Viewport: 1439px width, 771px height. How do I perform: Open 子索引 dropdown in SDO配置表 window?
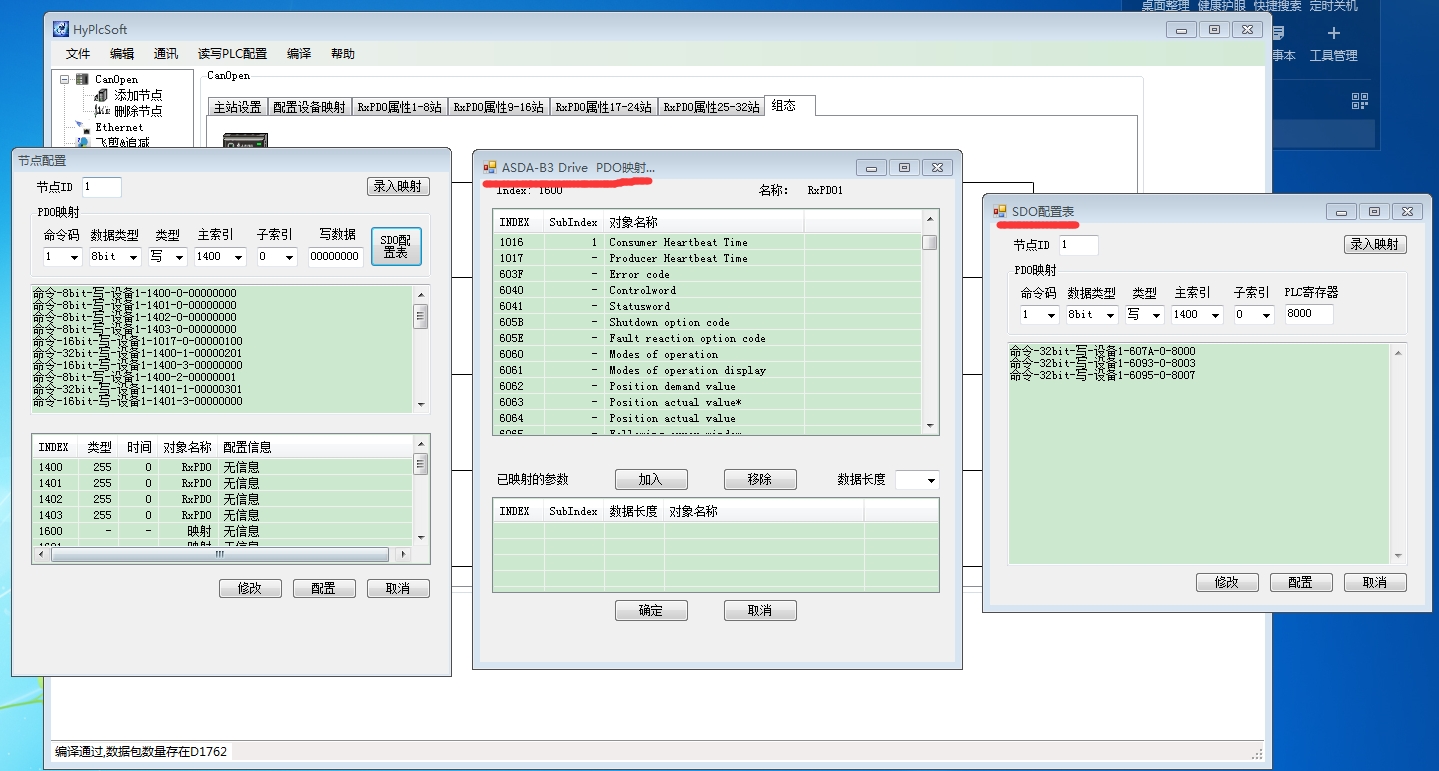(x=1267, y=315)
